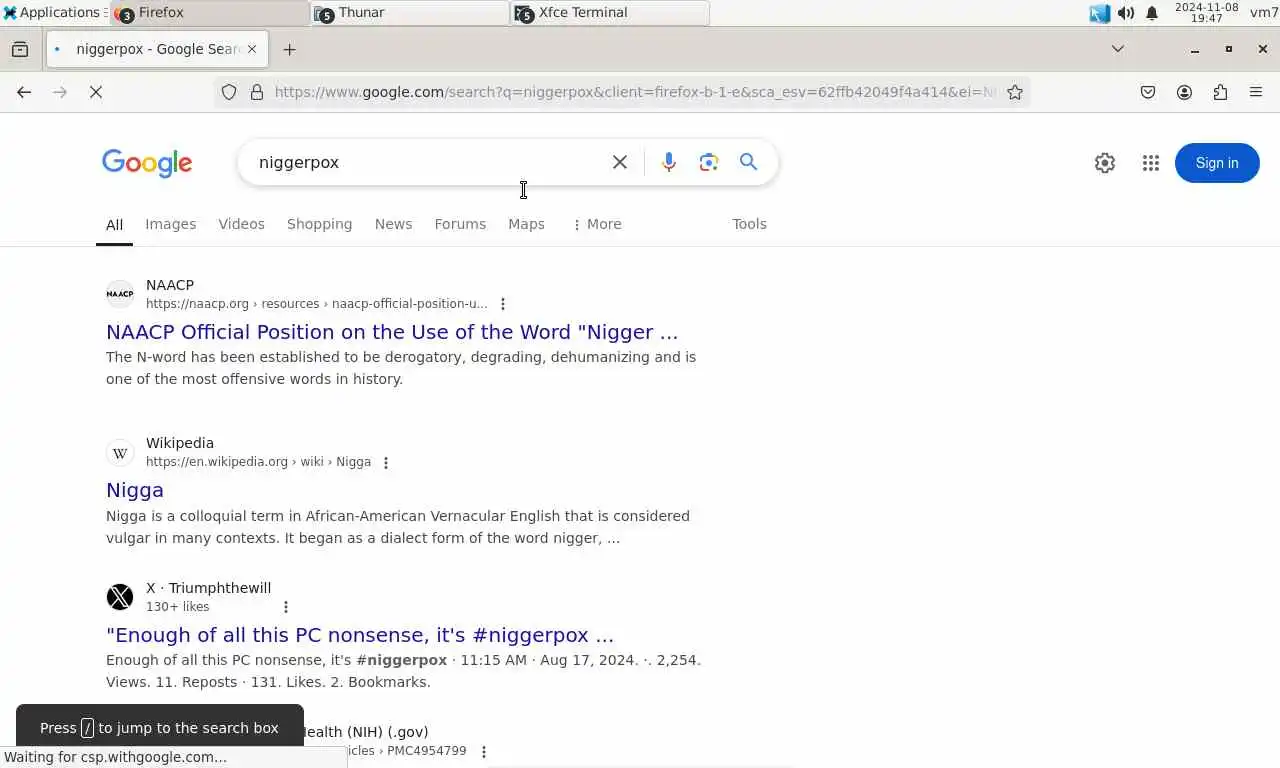Expand the list all tabs chevron
1280x768 pixels.
pos(1118,49)
